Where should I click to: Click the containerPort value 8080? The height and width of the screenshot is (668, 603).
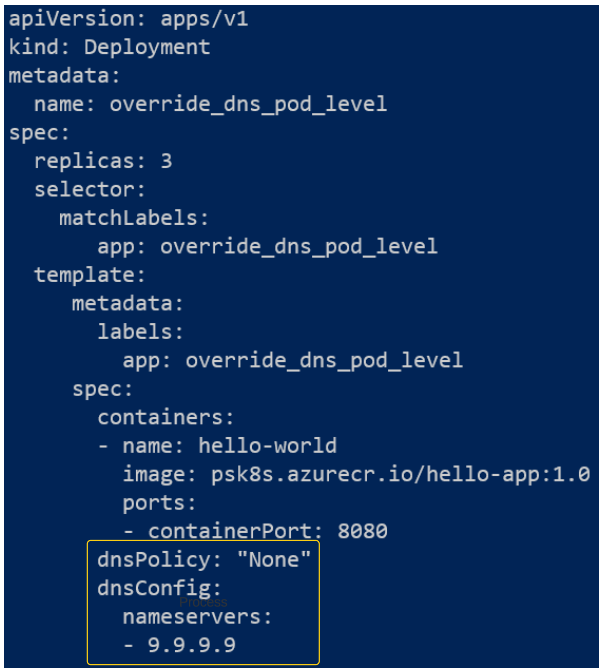[362, 530]
